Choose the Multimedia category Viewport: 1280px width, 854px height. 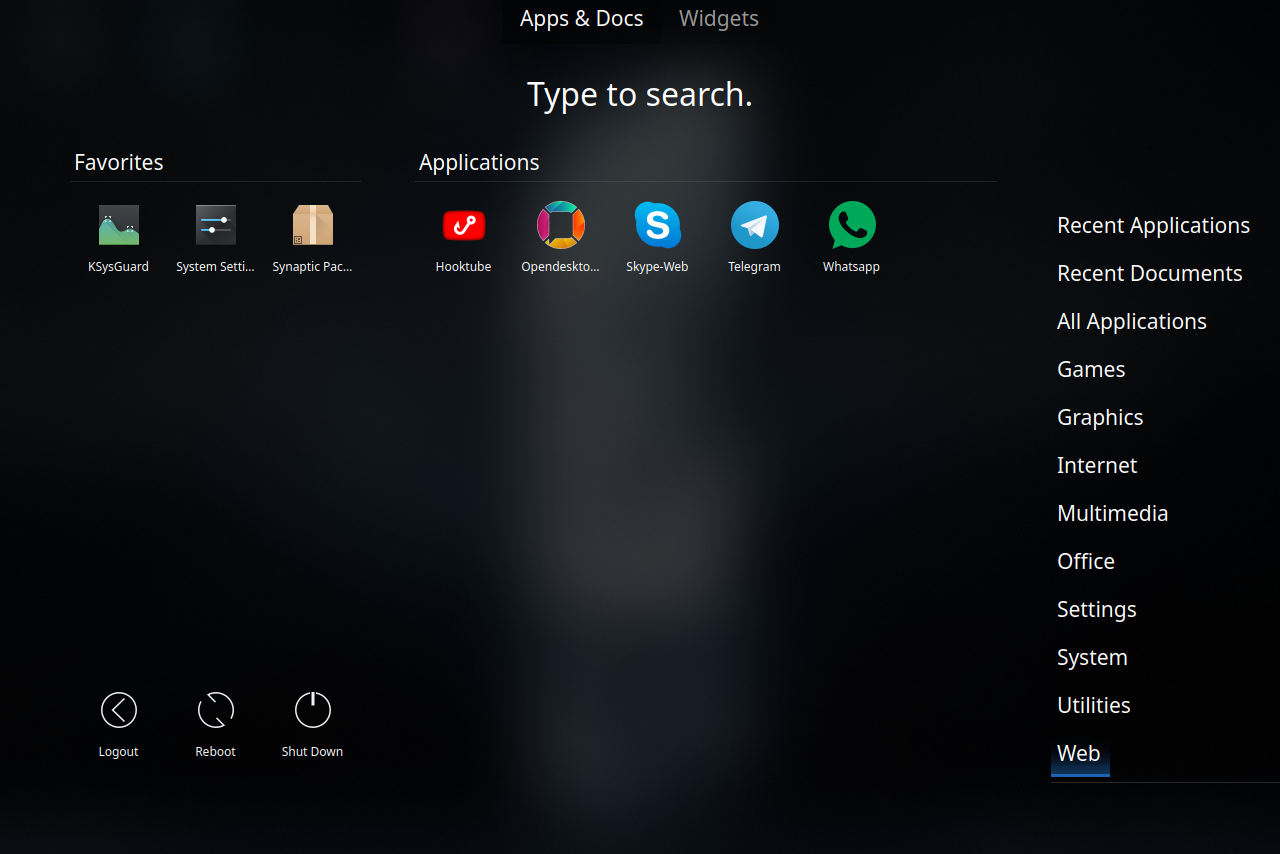(1112, 514)
